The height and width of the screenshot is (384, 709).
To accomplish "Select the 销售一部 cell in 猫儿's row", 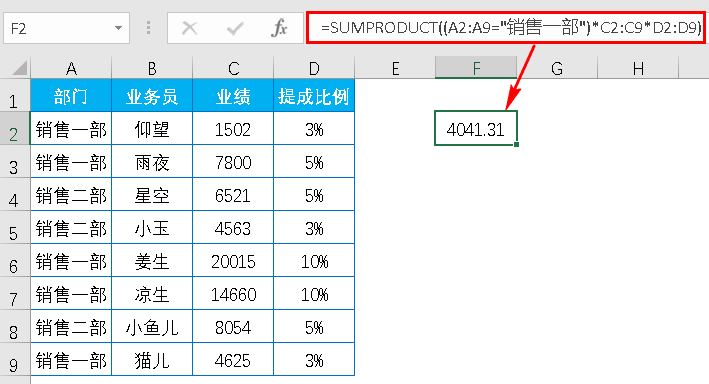I will tap(71, 360).
